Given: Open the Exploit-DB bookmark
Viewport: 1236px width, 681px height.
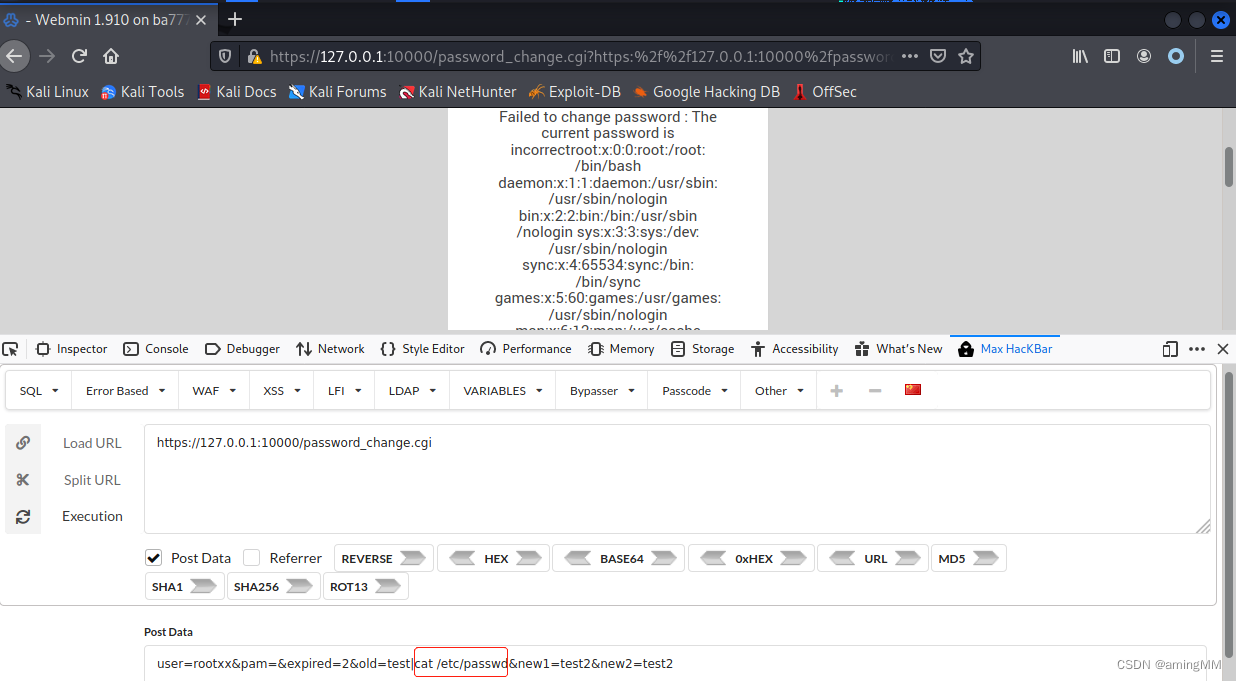Looking at the screenshot, I should pyautogui.click(x=574, y=92).
